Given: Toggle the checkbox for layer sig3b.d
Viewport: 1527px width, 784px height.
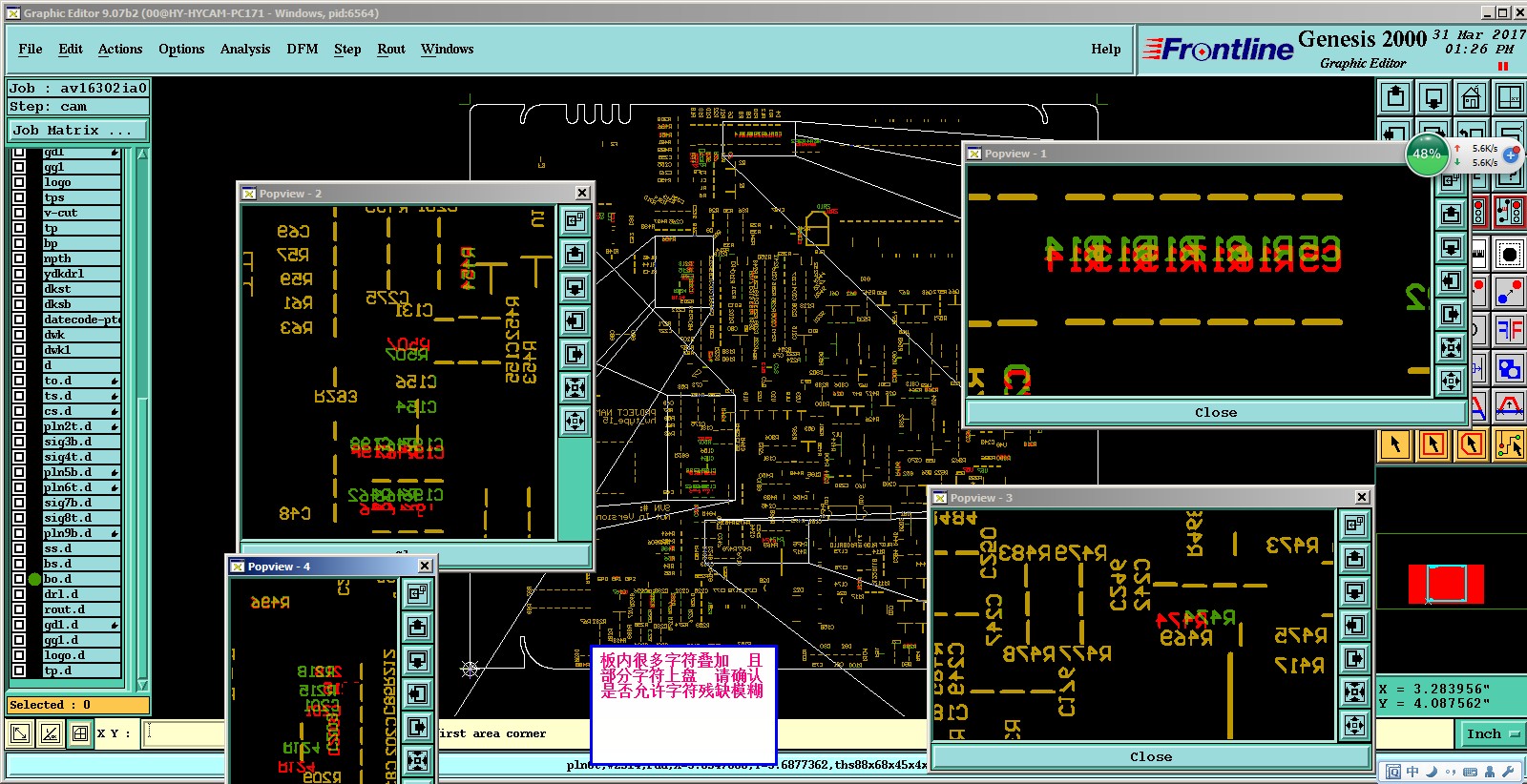Looking at the screenshot, I should (x=19, y=442).
